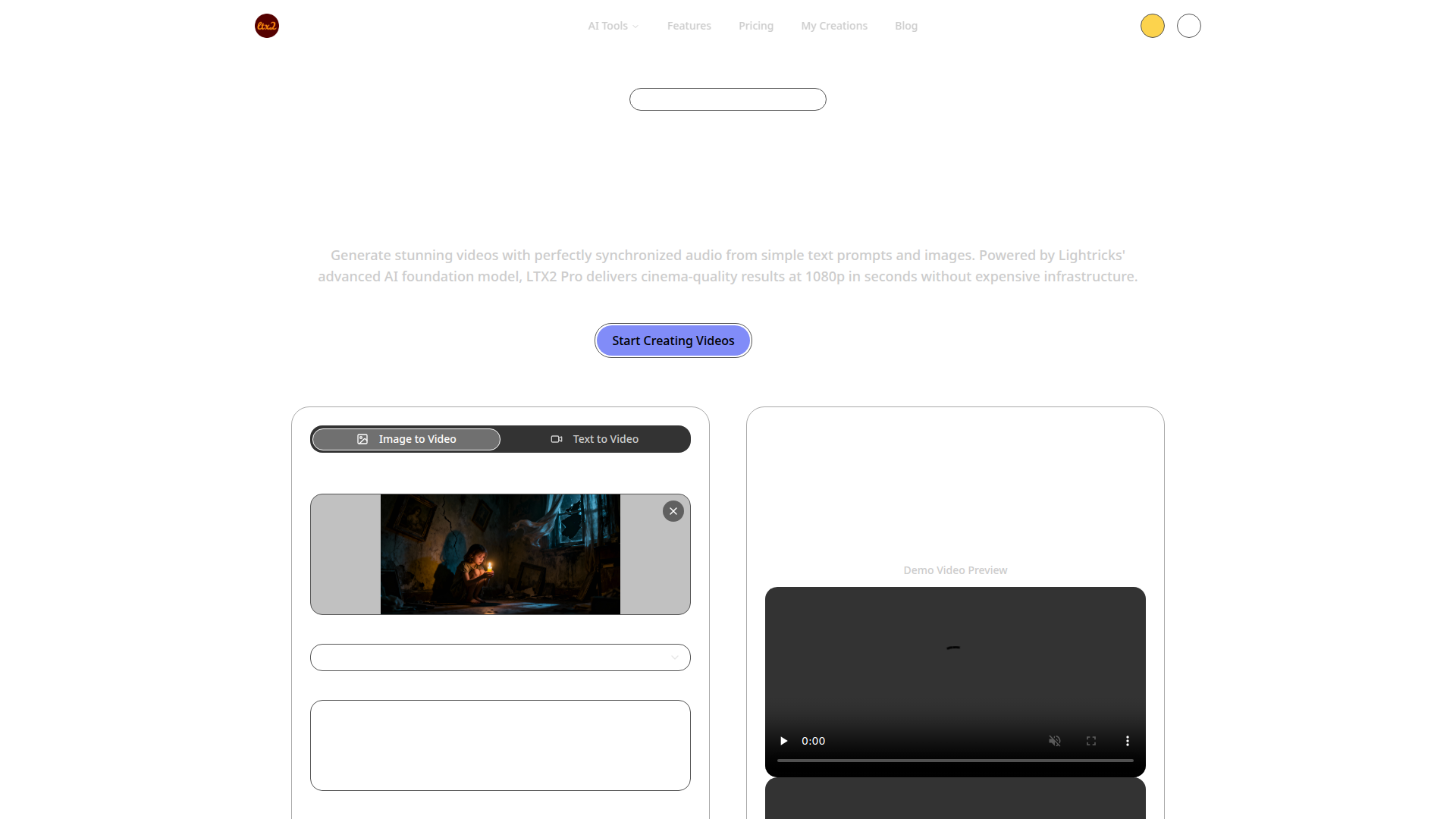
Task: Click the yellow circle header icon
Action: click(1152, 26)
